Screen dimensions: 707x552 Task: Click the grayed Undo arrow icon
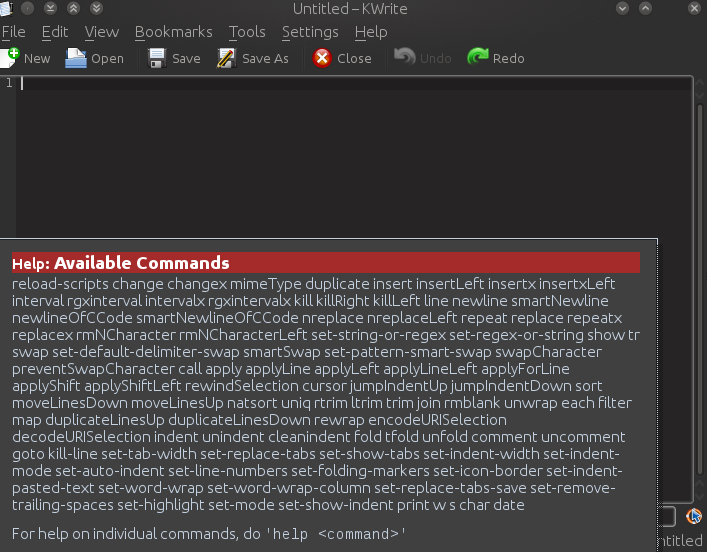(x=404, y=57)
